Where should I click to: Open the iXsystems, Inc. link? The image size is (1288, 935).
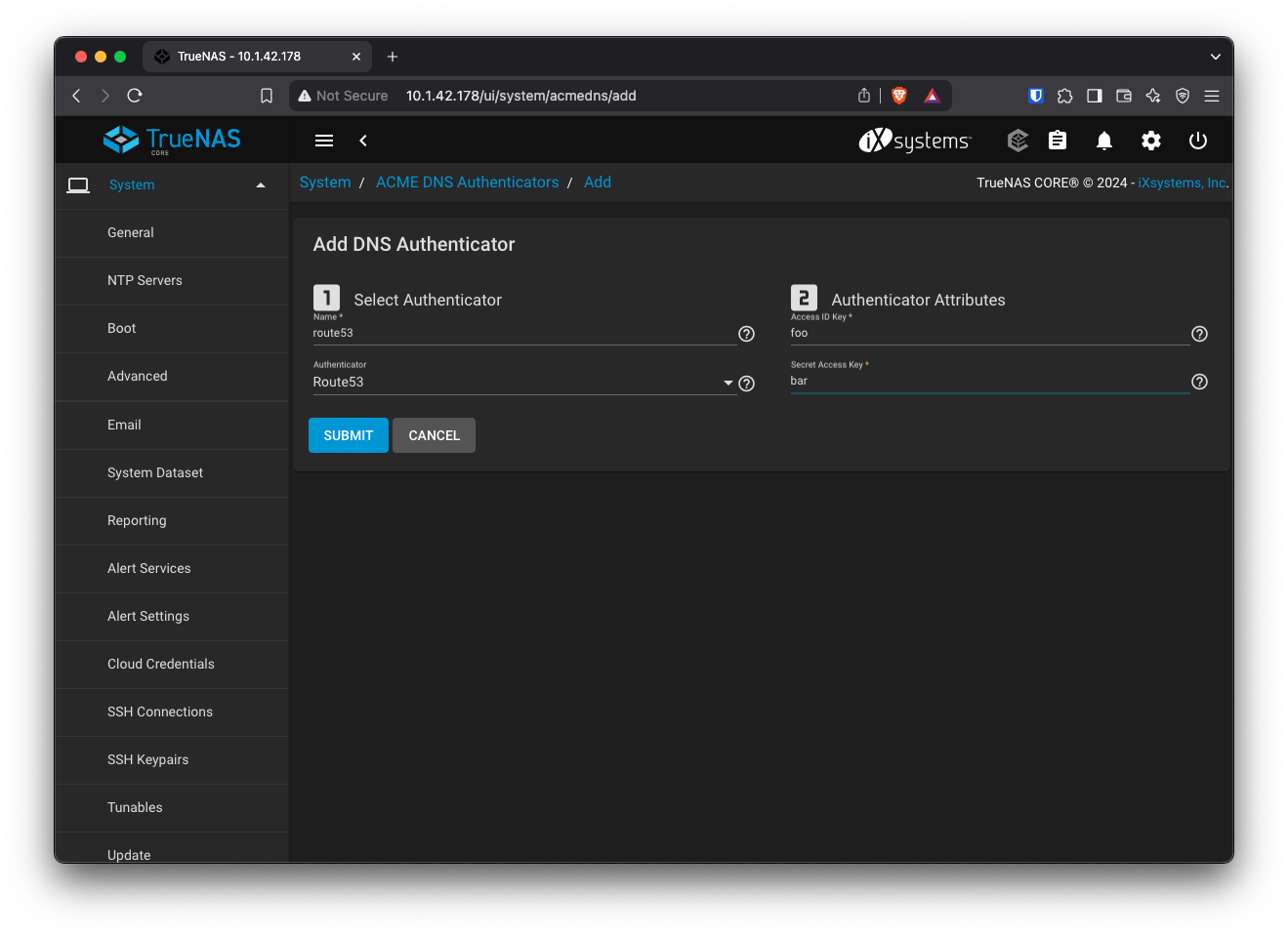(1183, 183)
